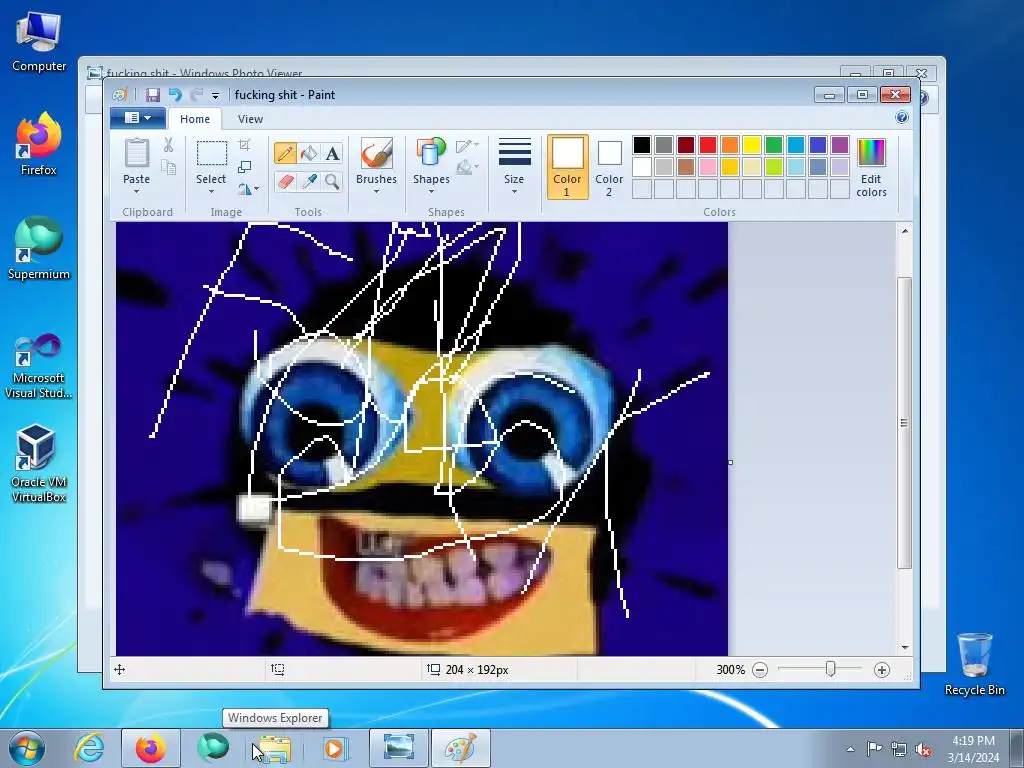Click the Supermium desktop icon

click(x=39, y=248)
